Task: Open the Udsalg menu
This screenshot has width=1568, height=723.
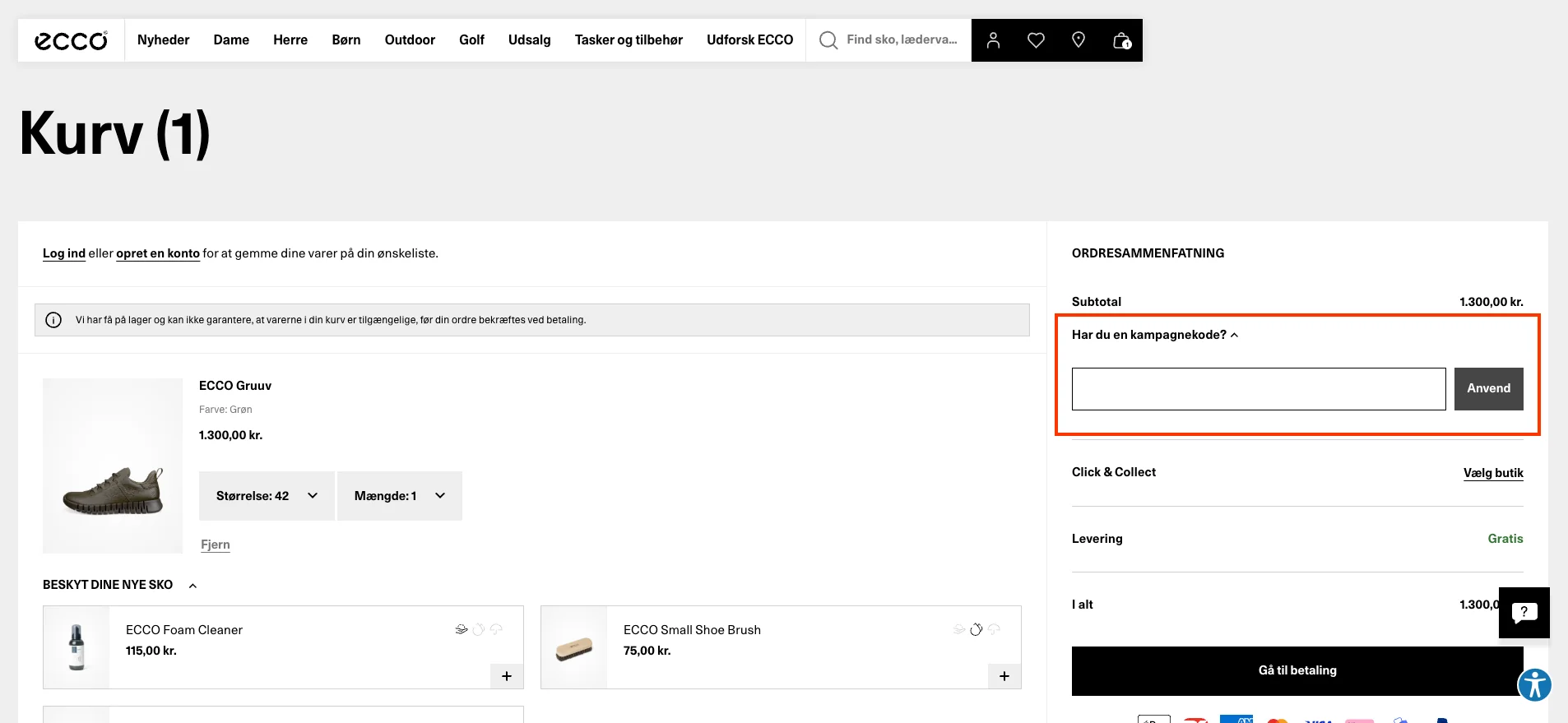Action: click(529, 40)
